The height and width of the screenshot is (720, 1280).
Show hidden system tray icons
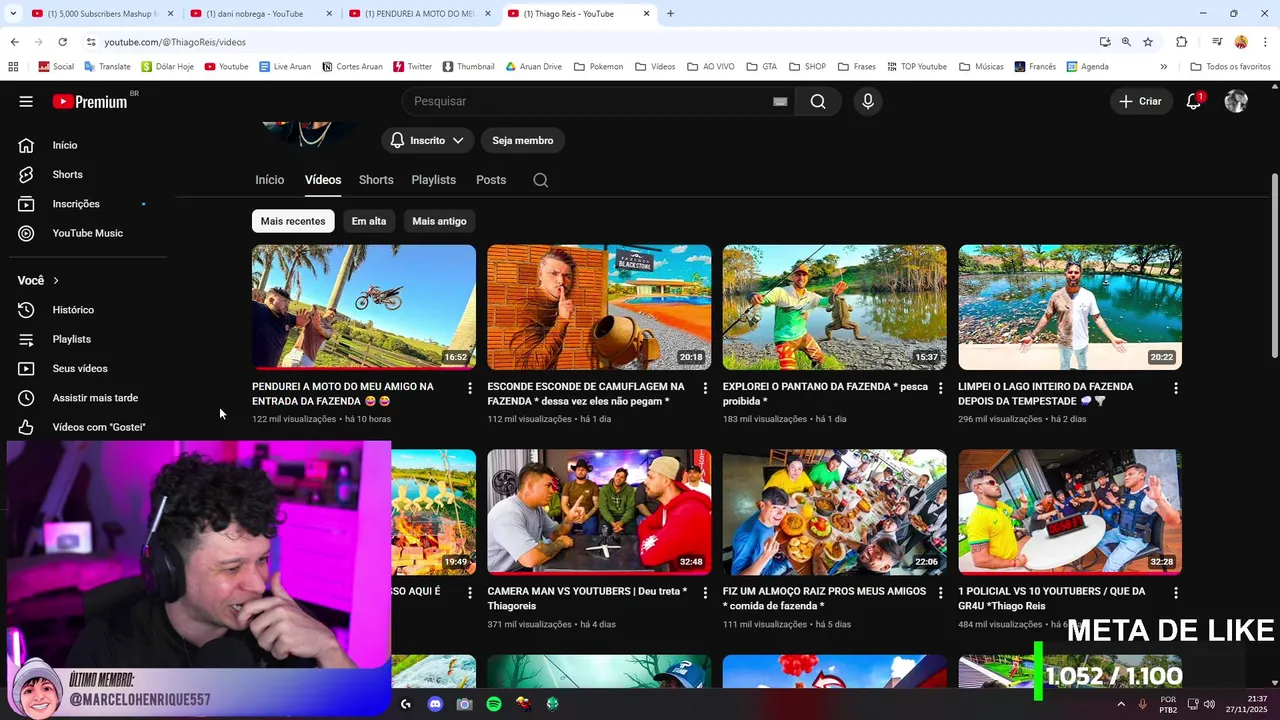point(1121,704)
